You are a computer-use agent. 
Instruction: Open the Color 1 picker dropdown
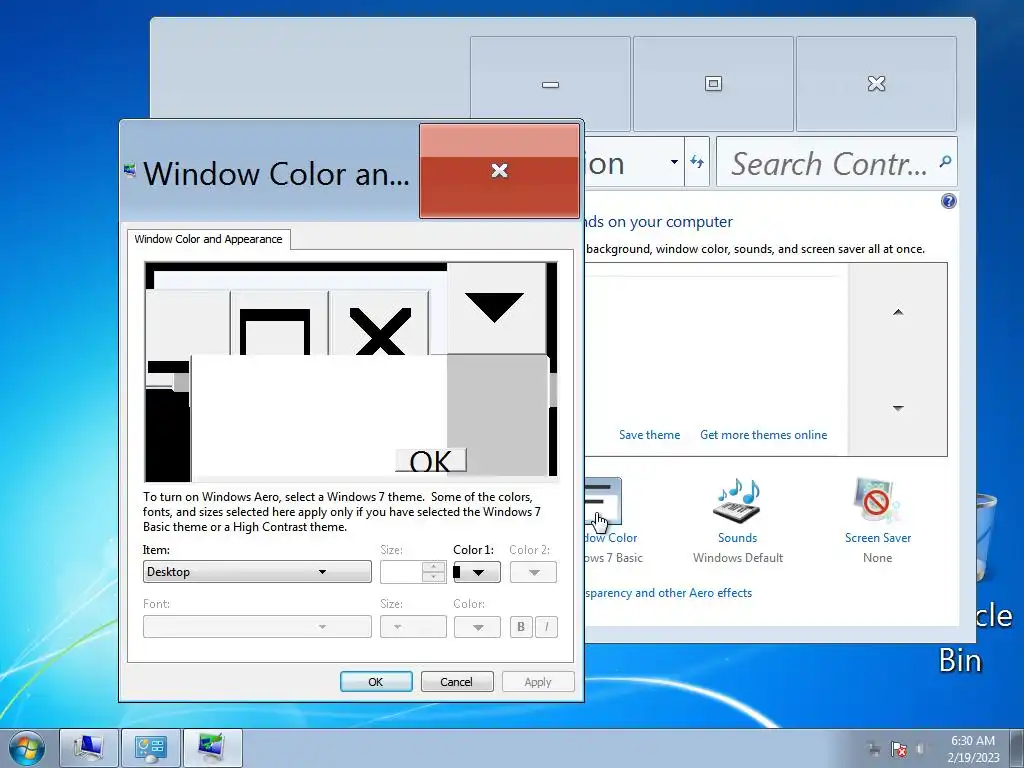(x=477, y=572)
